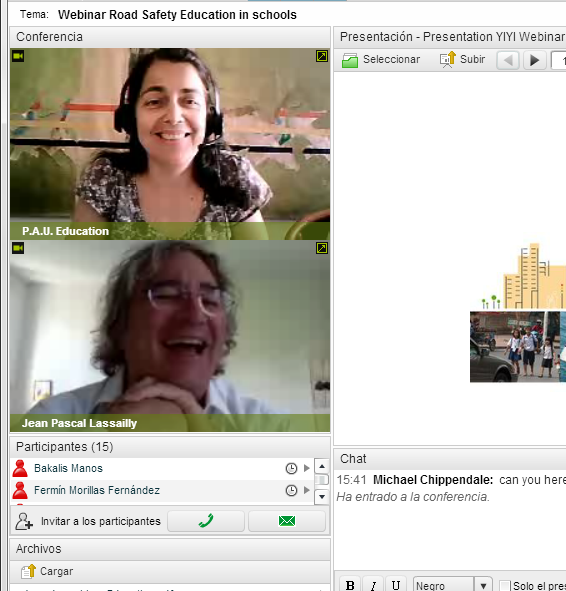The width and height of the screenshot is (566, 591).
Task: Click the green envelope email invite button
Action: (287, 521)
